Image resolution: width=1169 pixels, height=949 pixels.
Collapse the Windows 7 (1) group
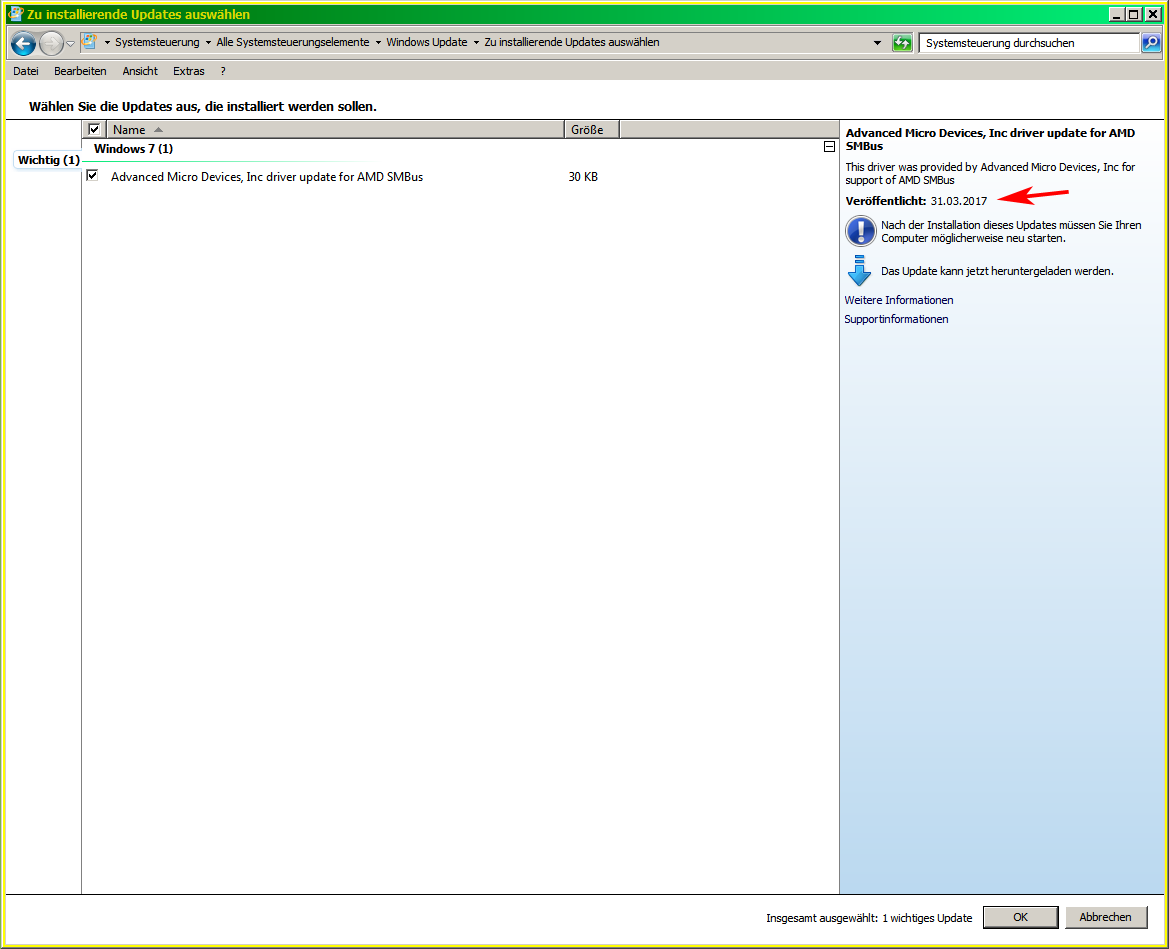click(x=829, y=147)
